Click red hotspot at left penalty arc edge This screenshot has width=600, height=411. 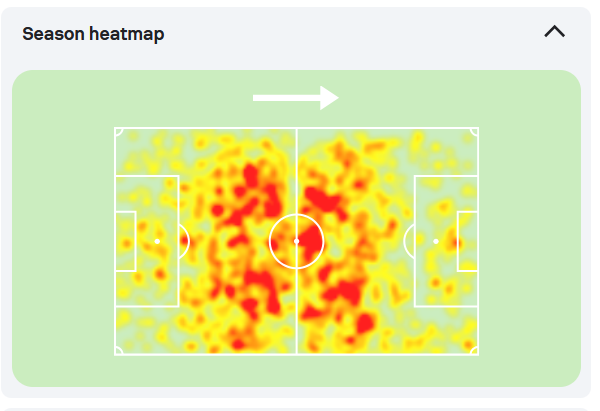[185, 241]
